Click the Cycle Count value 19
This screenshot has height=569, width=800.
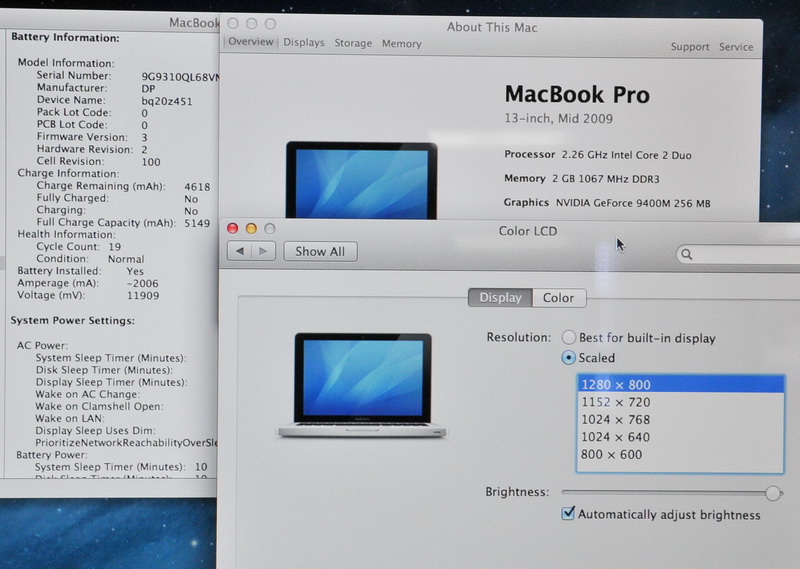pos(115,246)
